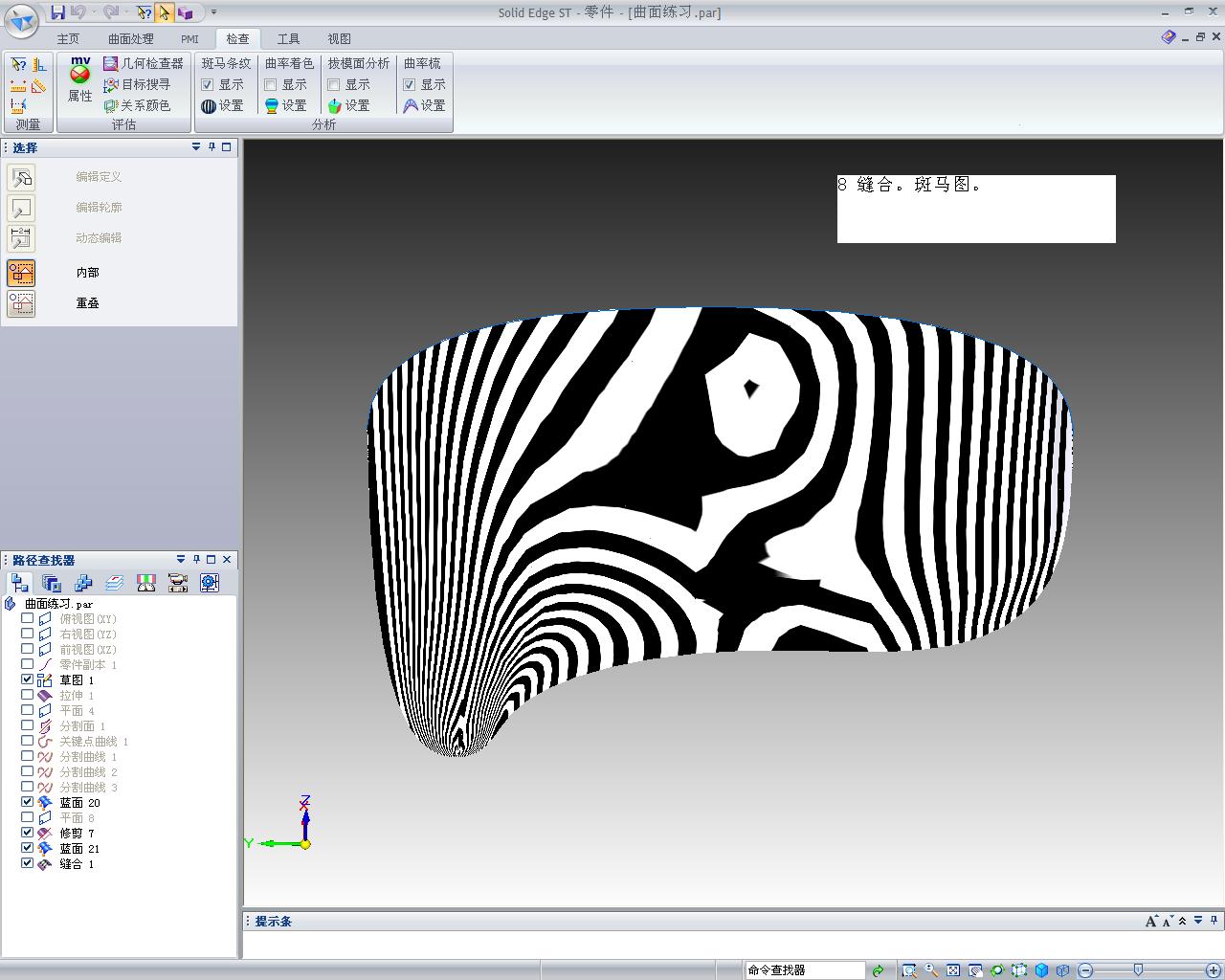Click the Undo arrow icon
1225x980 pixels.
[78, 12]
